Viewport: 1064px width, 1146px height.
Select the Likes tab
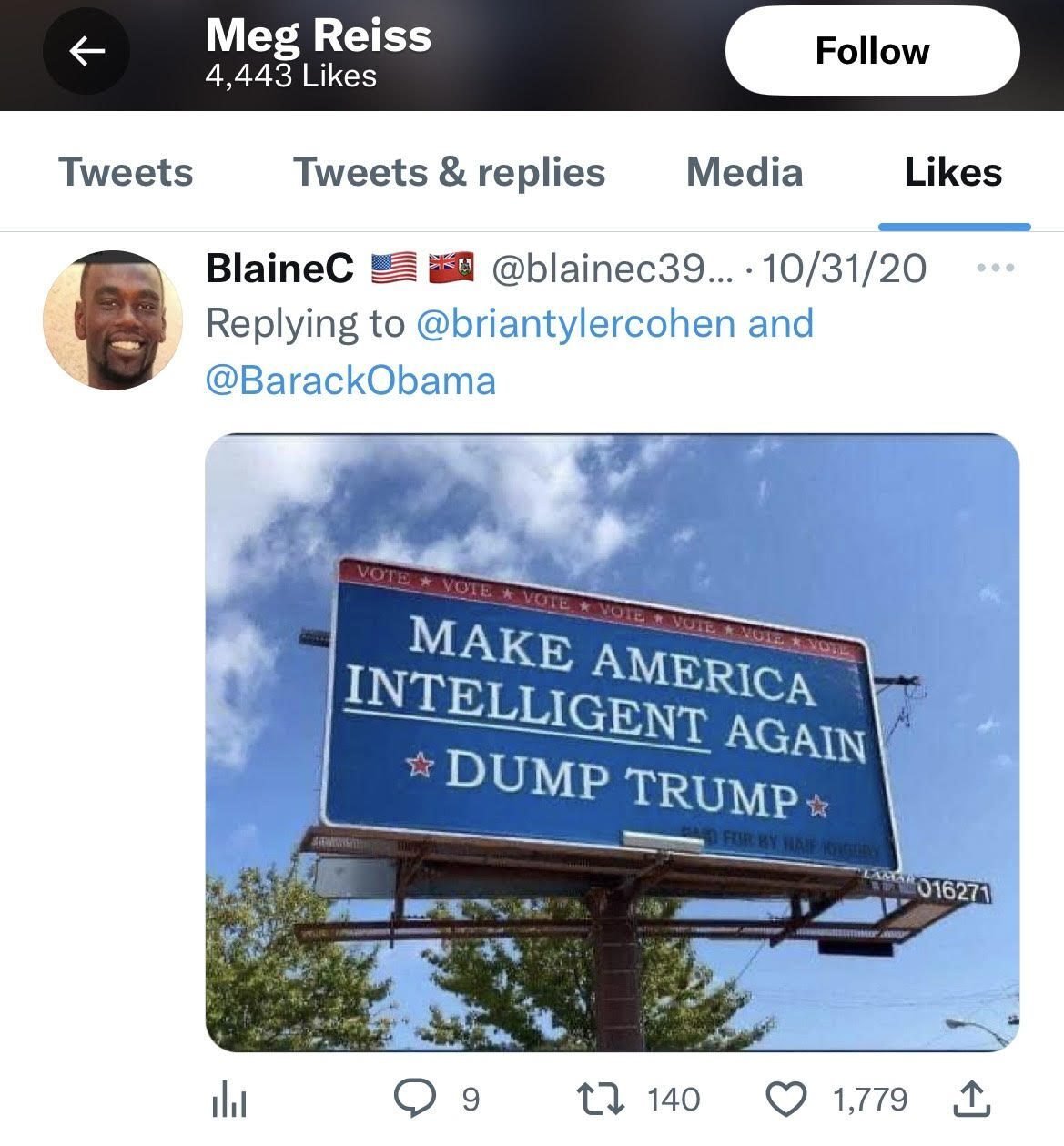[x=953, y=172]
